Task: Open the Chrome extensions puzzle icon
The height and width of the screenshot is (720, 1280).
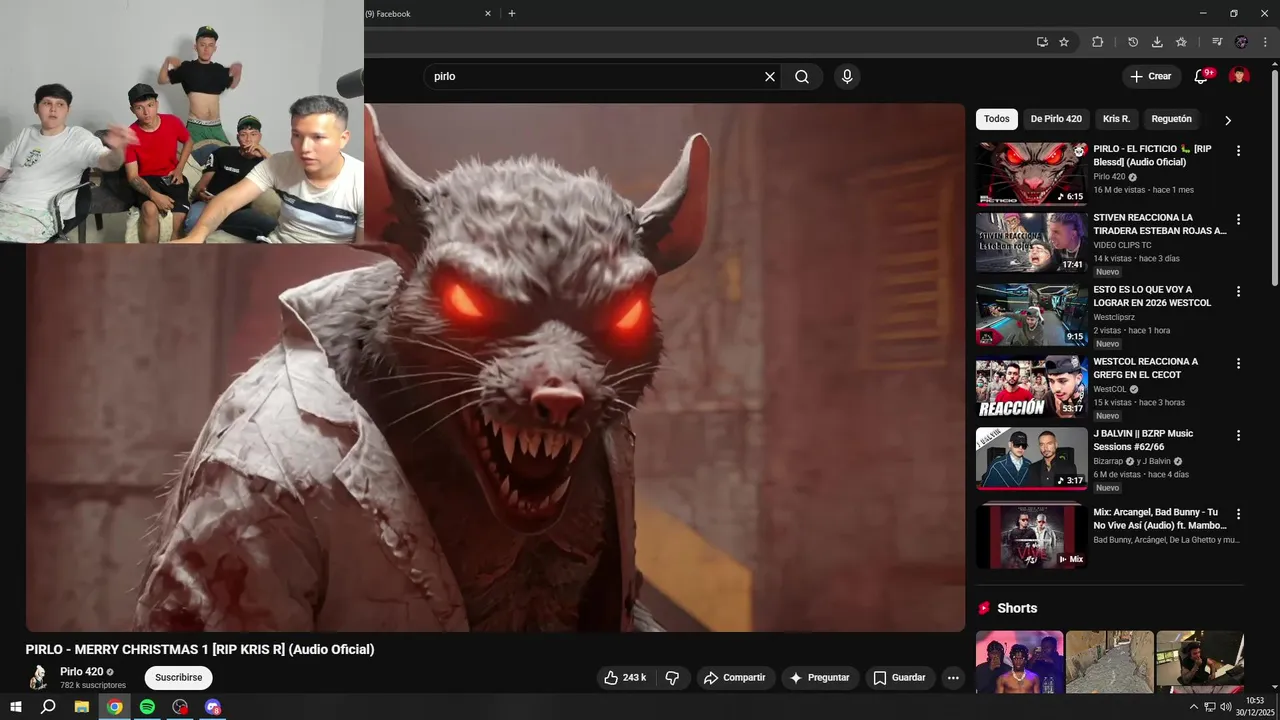Action: coord(1097,42)
